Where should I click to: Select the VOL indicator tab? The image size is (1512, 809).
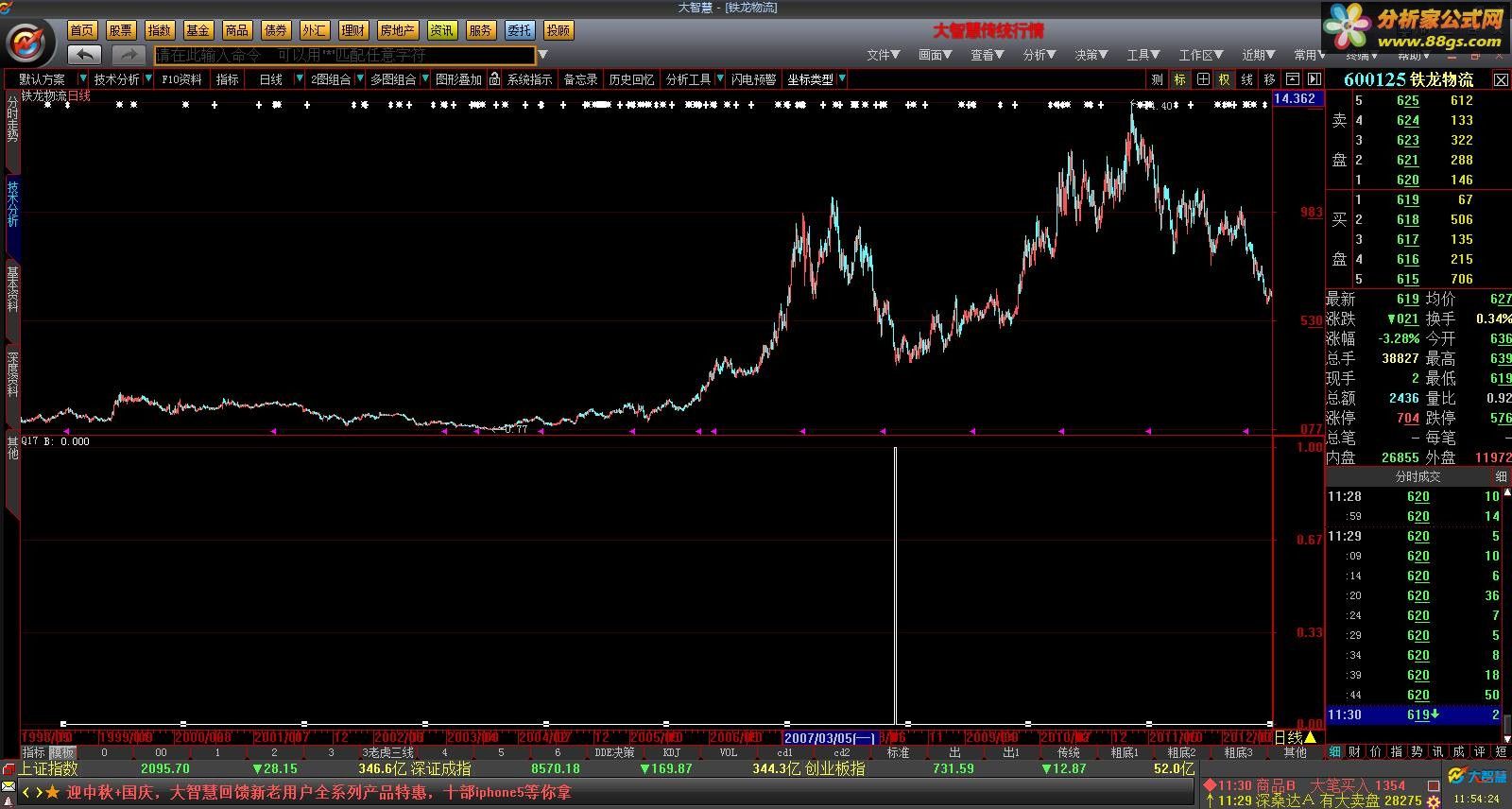click(729, 752)
